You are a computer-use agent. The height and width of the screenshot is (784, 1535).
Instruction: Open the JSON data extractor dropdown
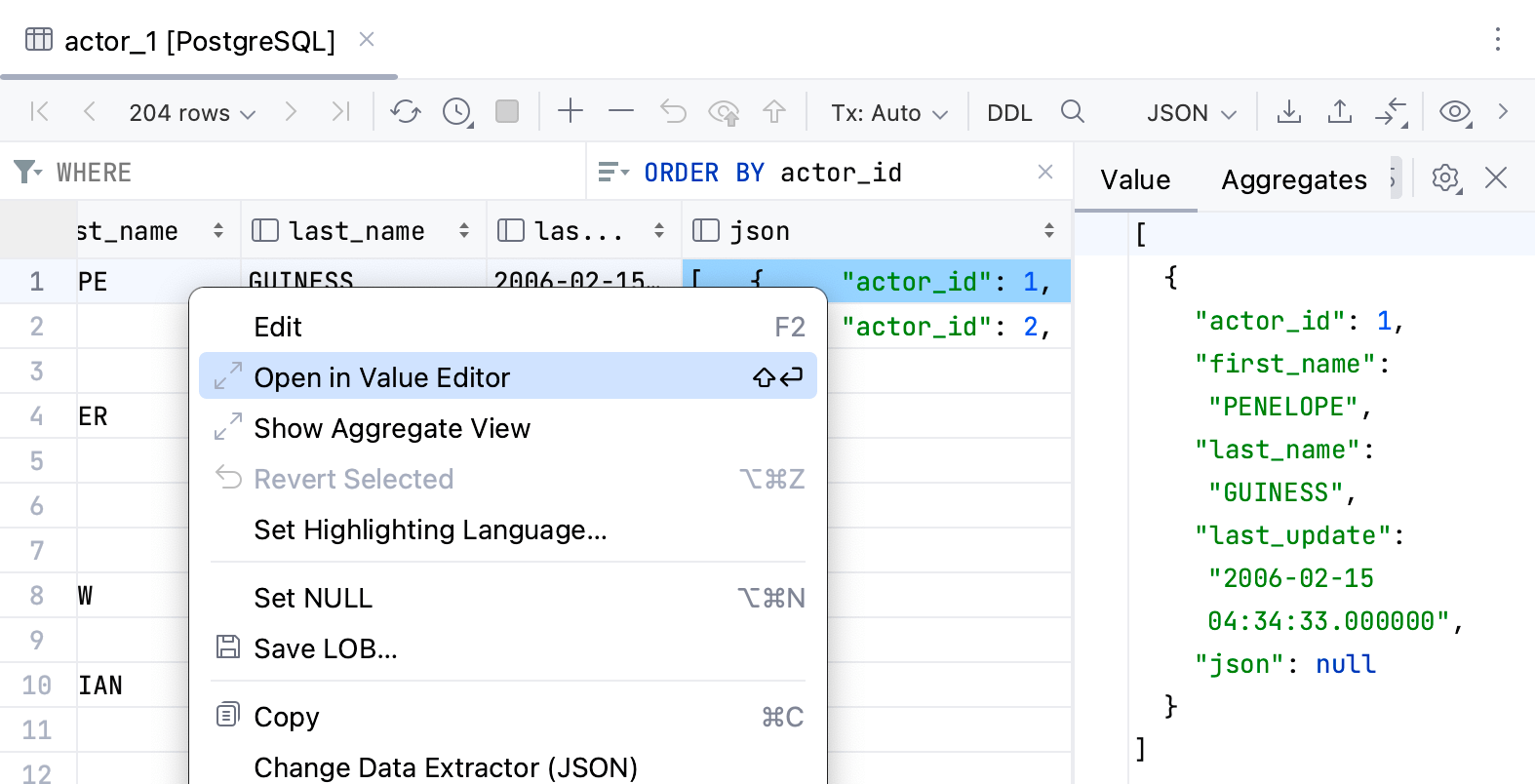[x=1191, y=113]
